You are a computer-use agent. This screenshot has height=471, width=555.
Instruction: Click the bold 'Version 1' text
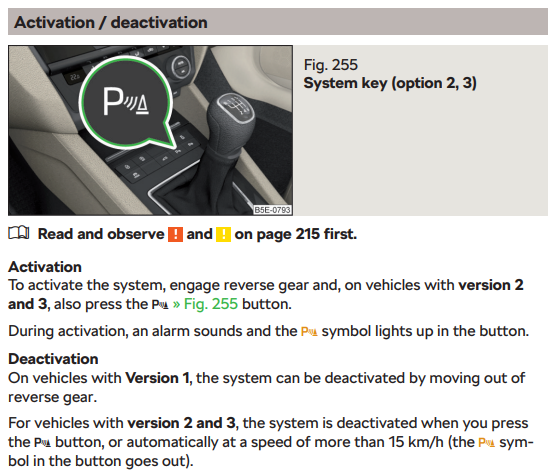tap(157, 378)
